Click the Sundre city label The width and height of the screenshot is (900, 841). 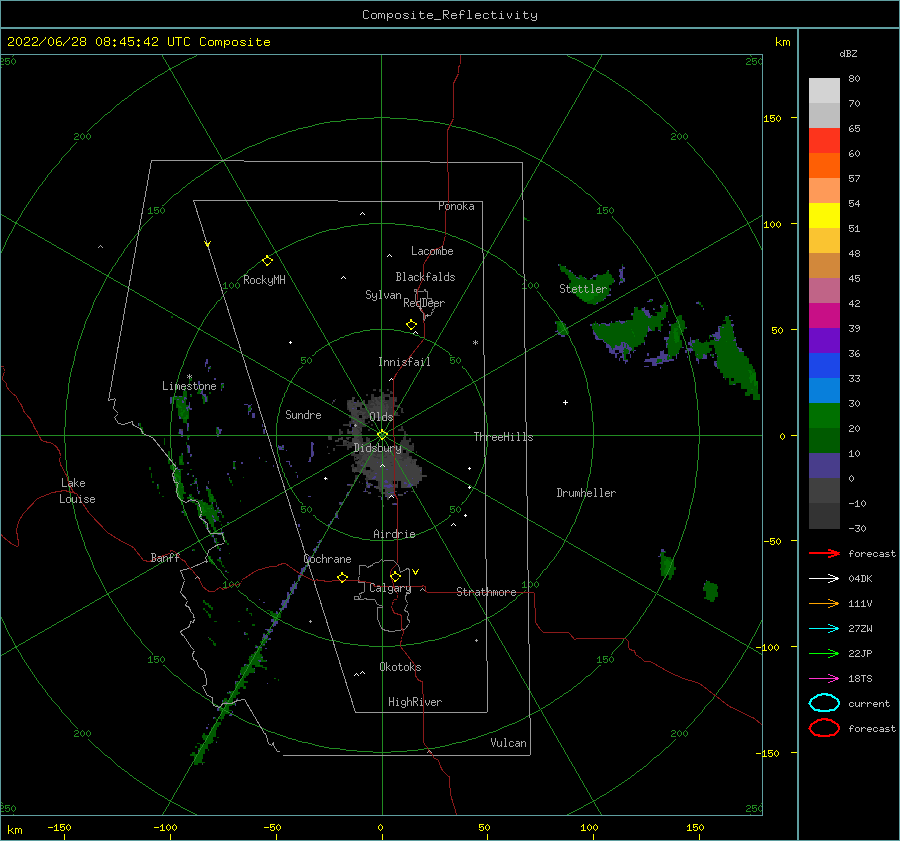click(x=303, y=414)
